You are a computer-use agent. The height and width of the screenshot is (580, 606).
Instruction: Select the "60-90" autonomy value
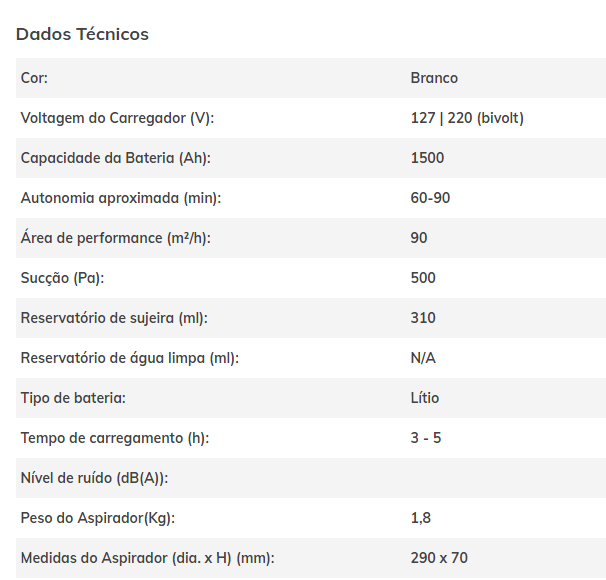coord(430,198)
